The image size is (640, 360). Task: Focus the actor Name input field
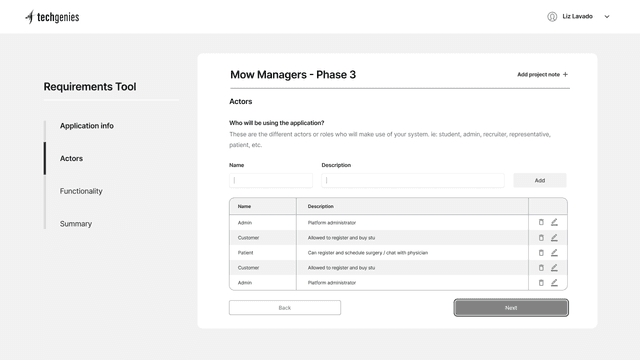point(271,180)
